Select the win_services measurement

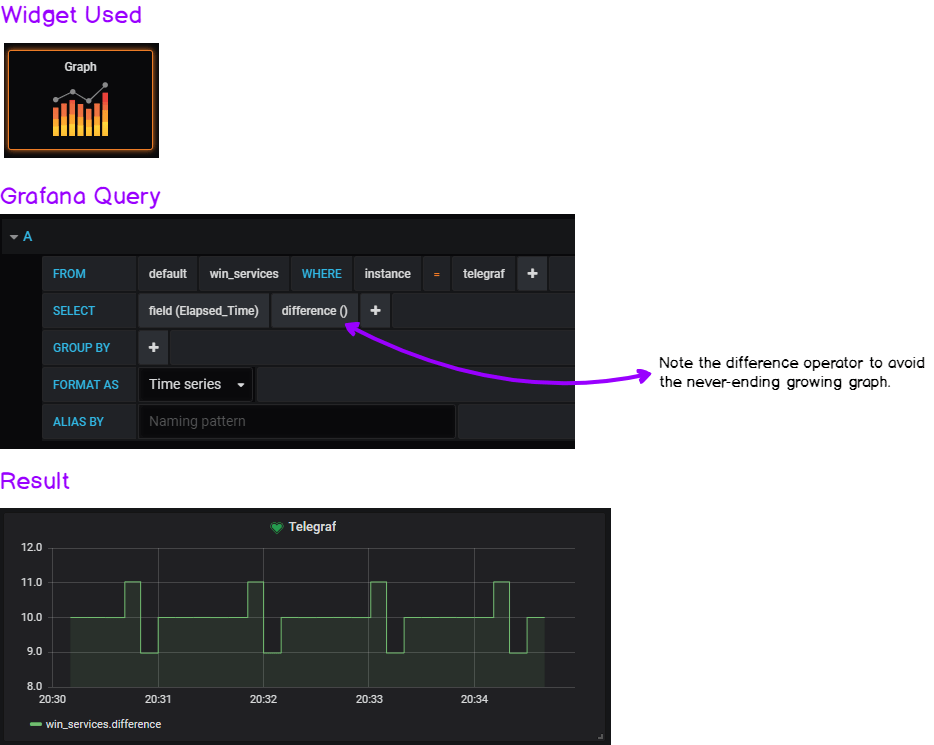244,273
